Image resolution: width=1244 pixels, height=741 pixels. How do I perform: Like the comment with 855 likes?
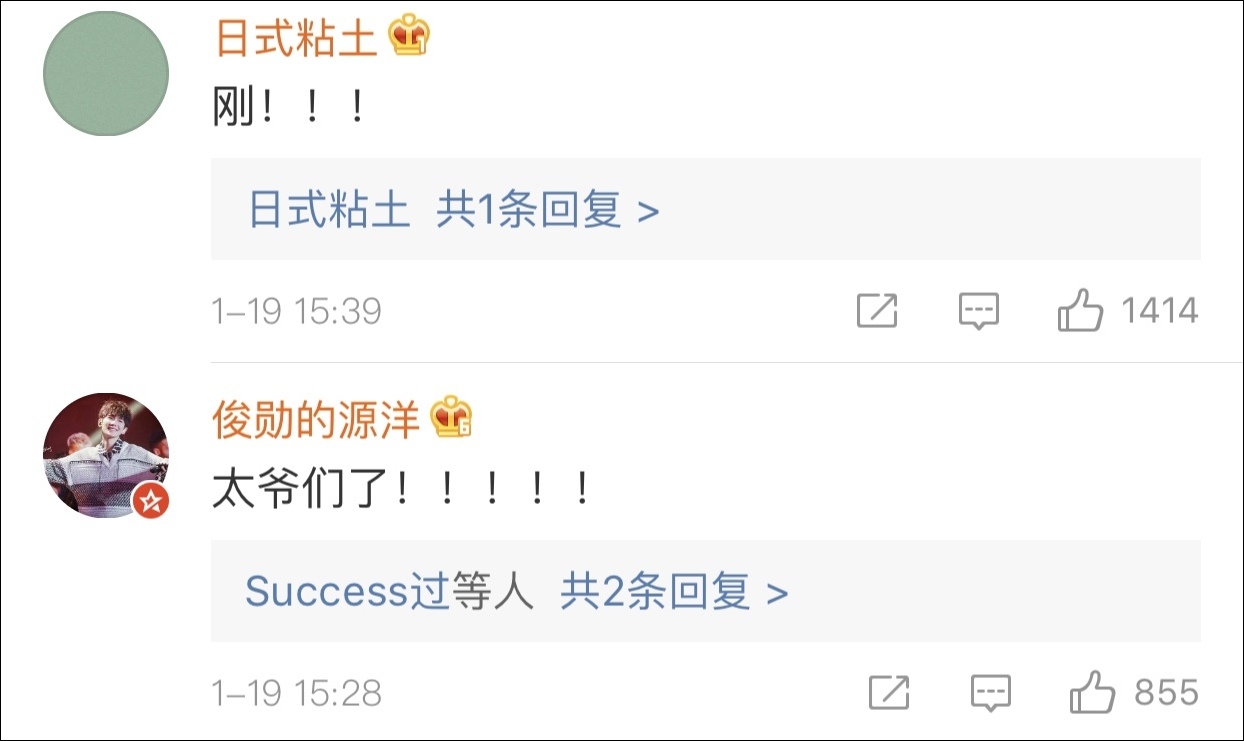tap(1092, 691)
